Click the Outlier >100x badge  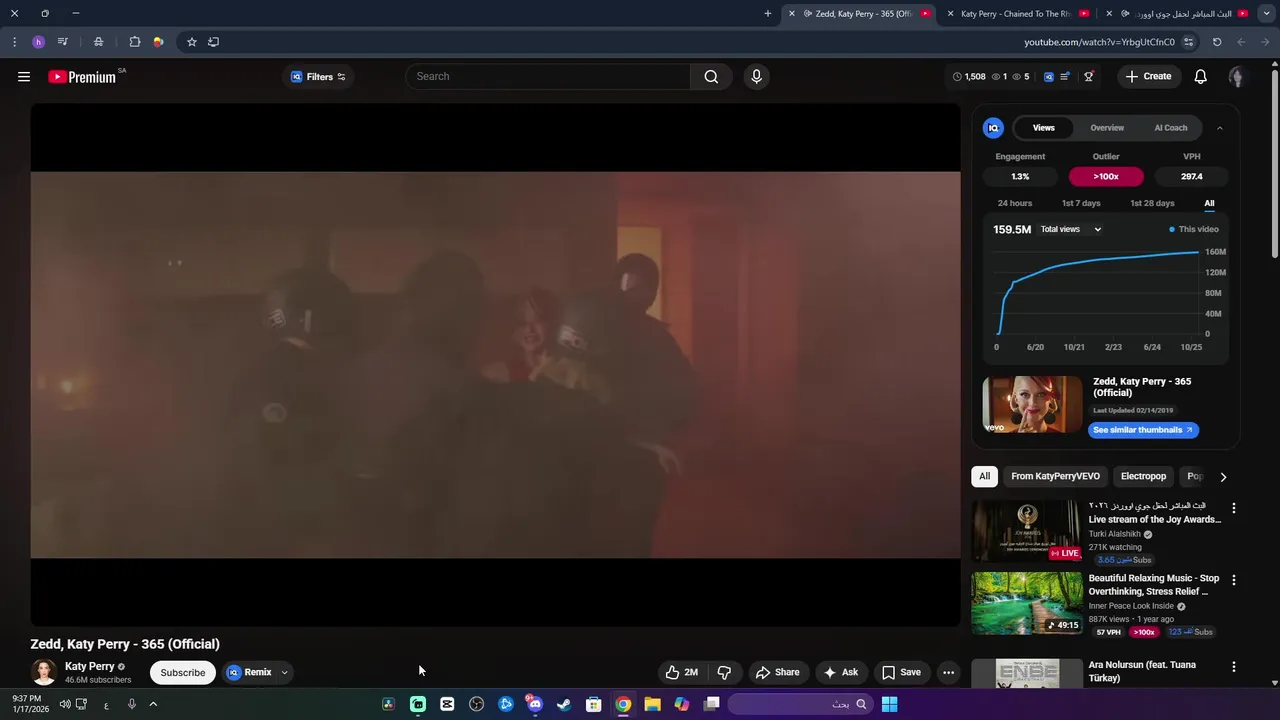(1106, 177)
